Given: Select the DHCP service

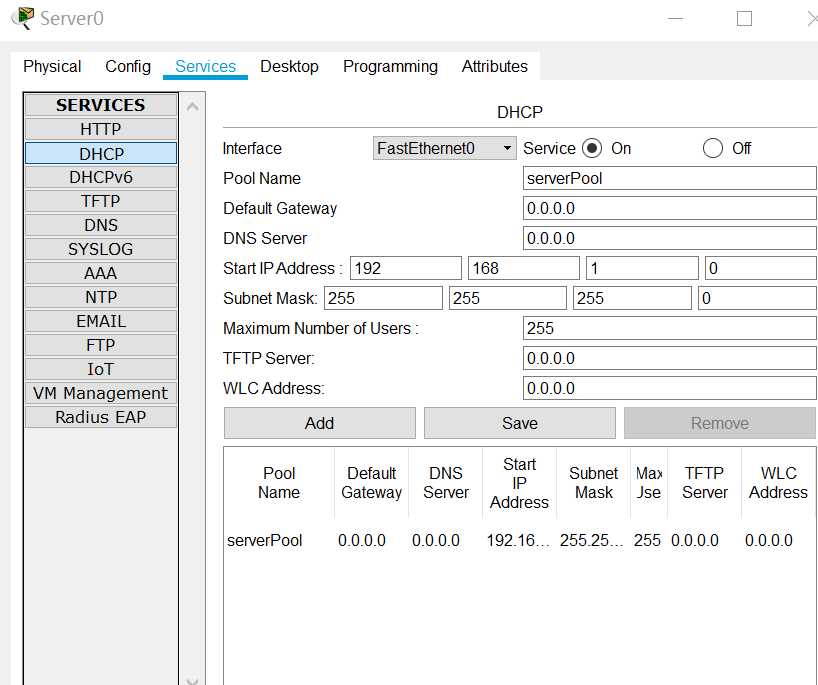Looking at the screenshot, I should 101,153.
